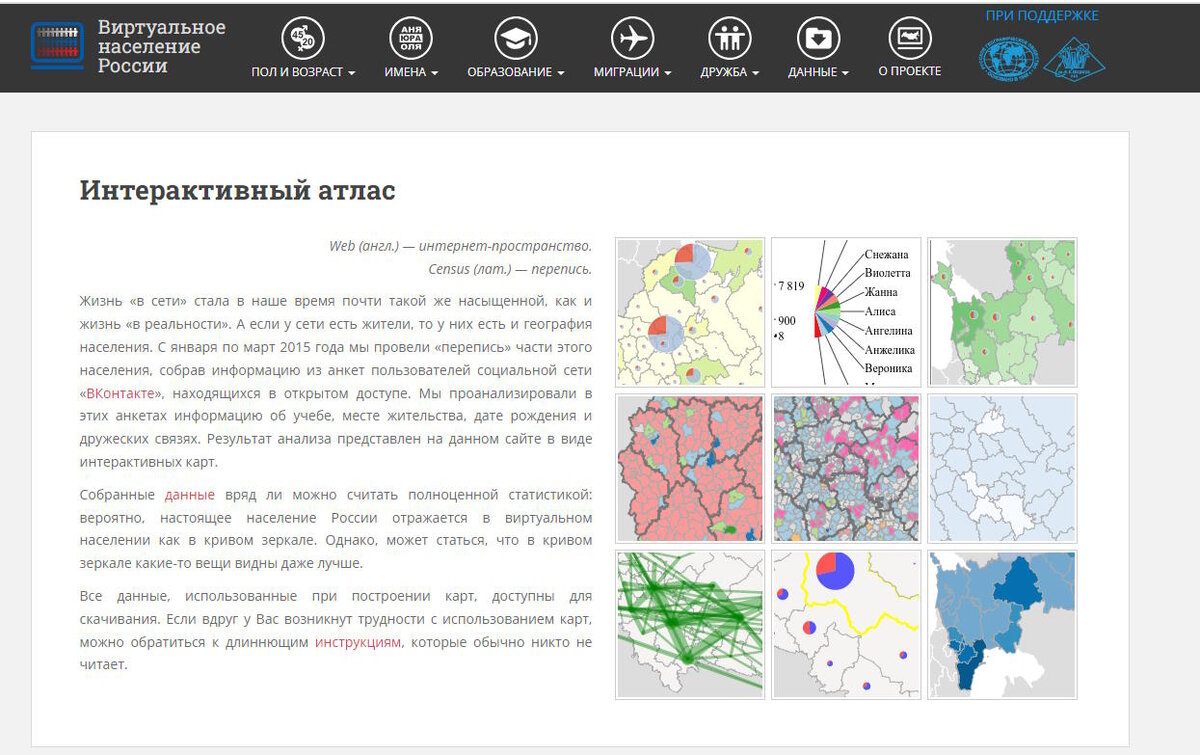This screenshot has height=755, width=1200.
Task: Open the инструкциям link
Action: pos(358,642)
